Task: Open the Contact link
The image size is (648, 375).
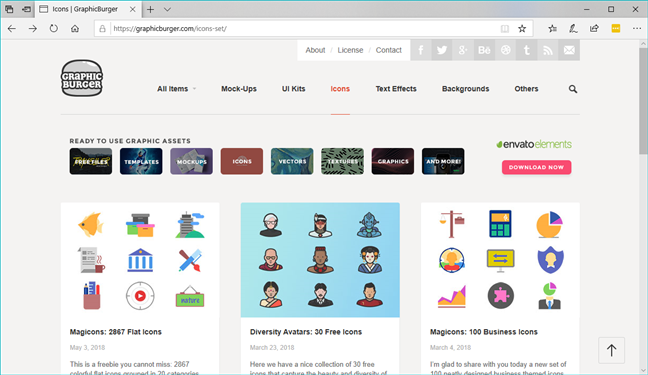Action: pos(388,50)
